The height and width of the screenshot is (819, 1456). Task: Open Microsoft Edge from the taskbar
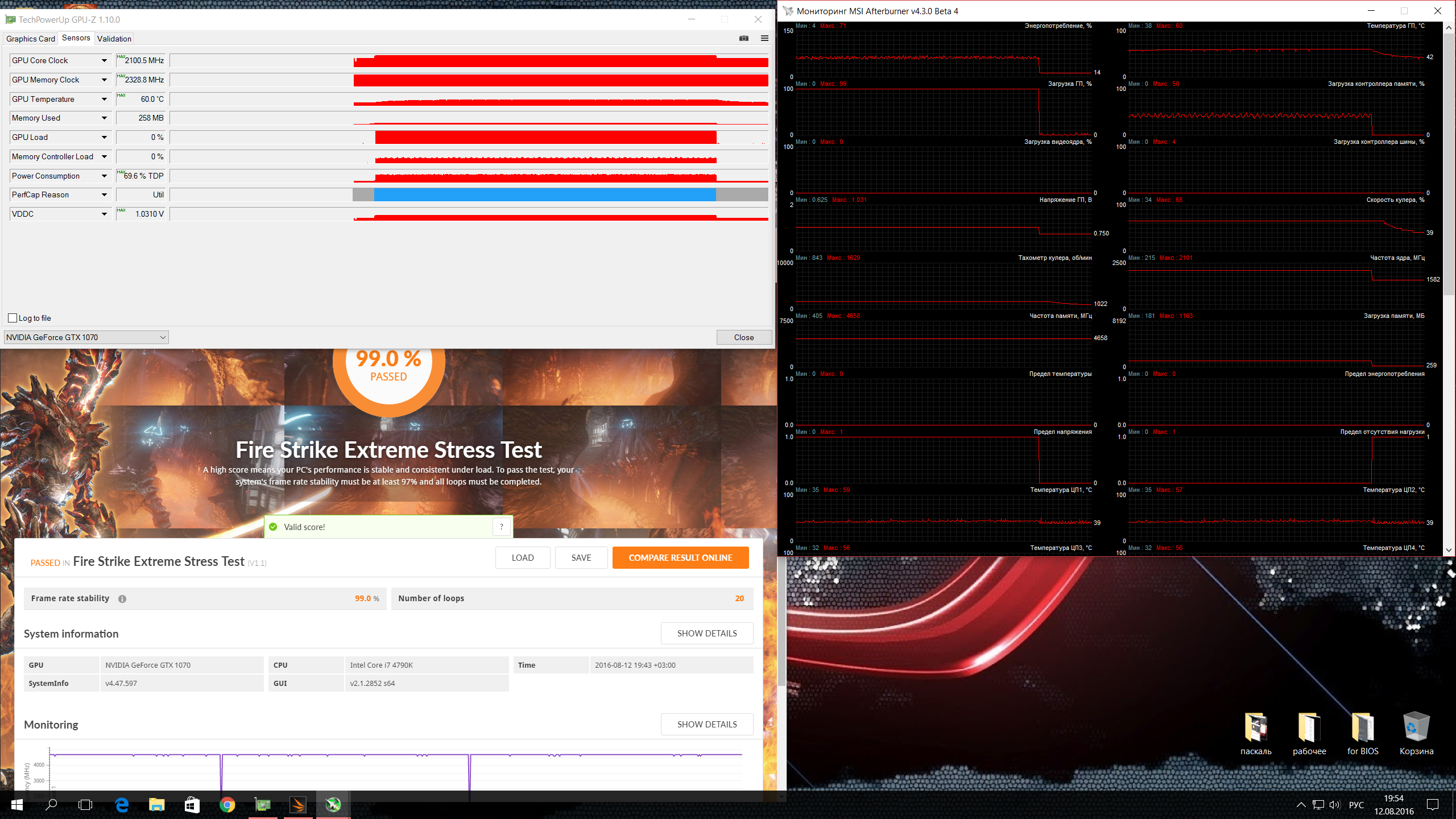pyautogui.click(x=122, y=804)
